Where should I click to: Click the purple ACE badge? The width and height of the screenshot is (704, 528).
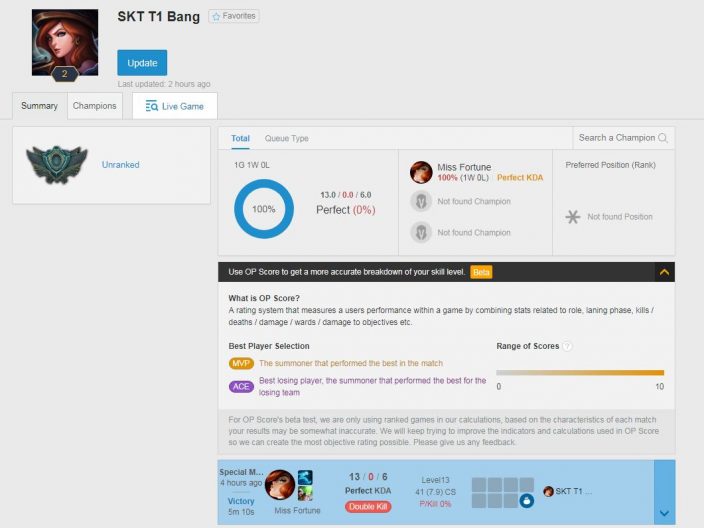tap(241, 387)
